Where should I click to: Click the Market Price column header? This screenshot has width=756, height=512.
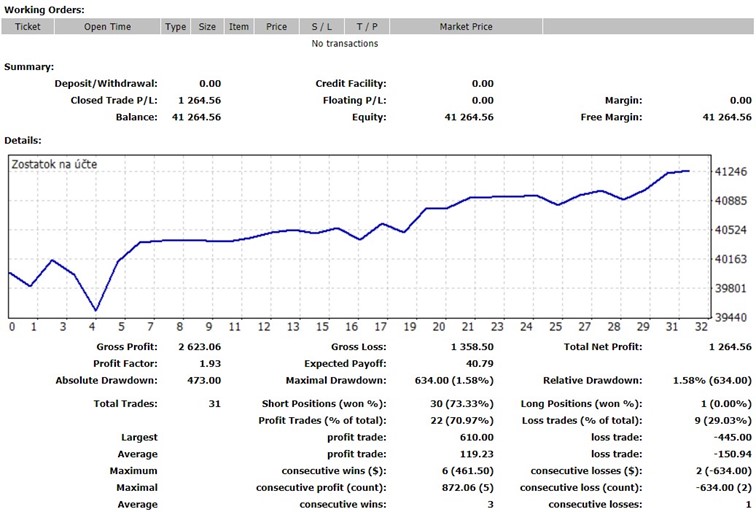(x=466, y=27)
